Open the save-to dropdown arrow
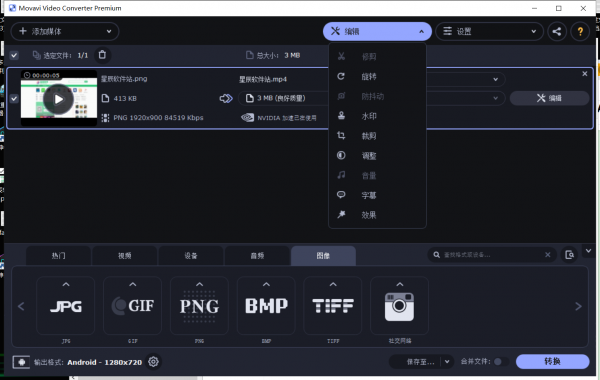Screen dimensions: 600x380 point(447,362)
